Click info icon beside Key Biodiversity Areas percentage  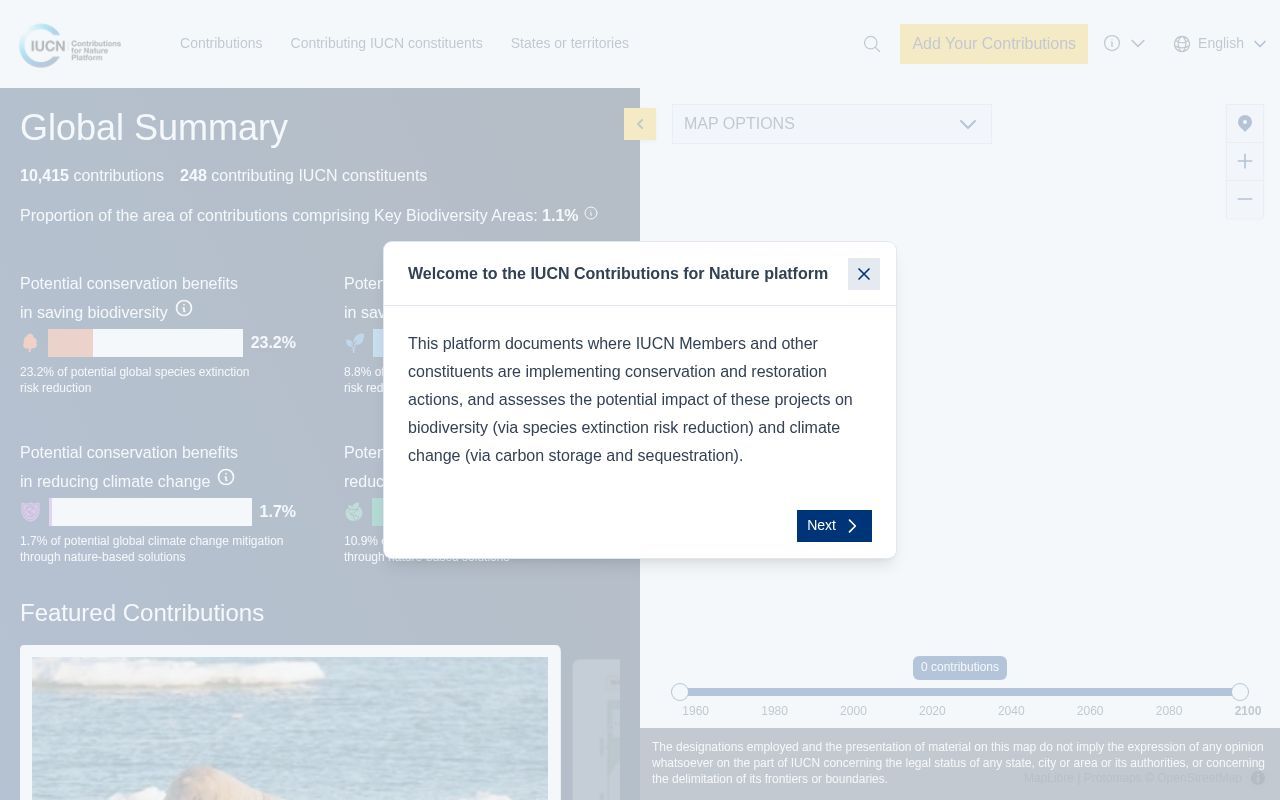[591, 213]
